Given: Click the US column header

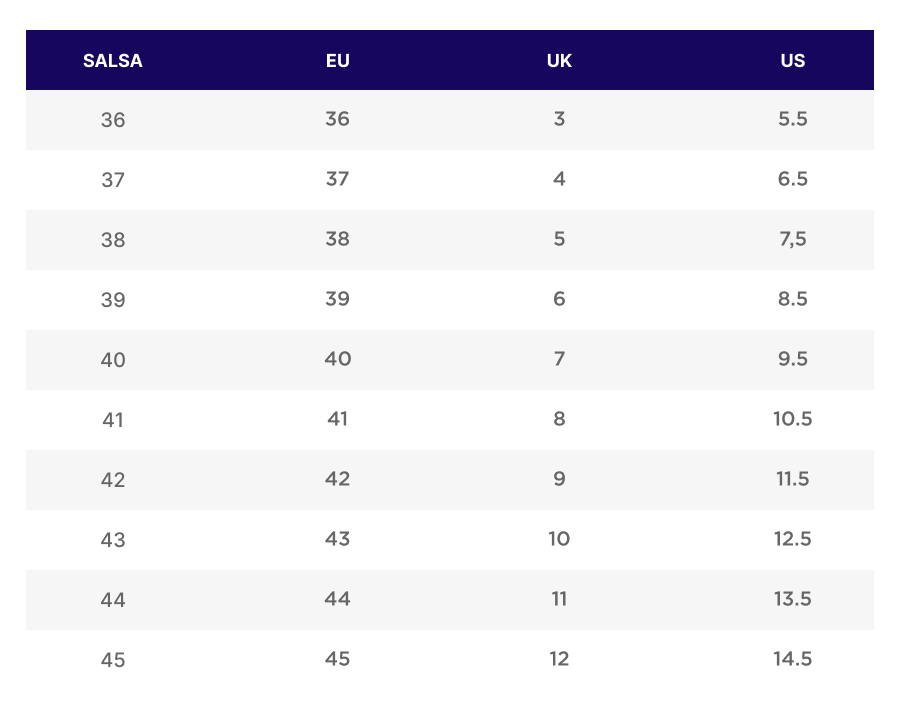Looking at the screenshot, I should click(x=792, y=61).
